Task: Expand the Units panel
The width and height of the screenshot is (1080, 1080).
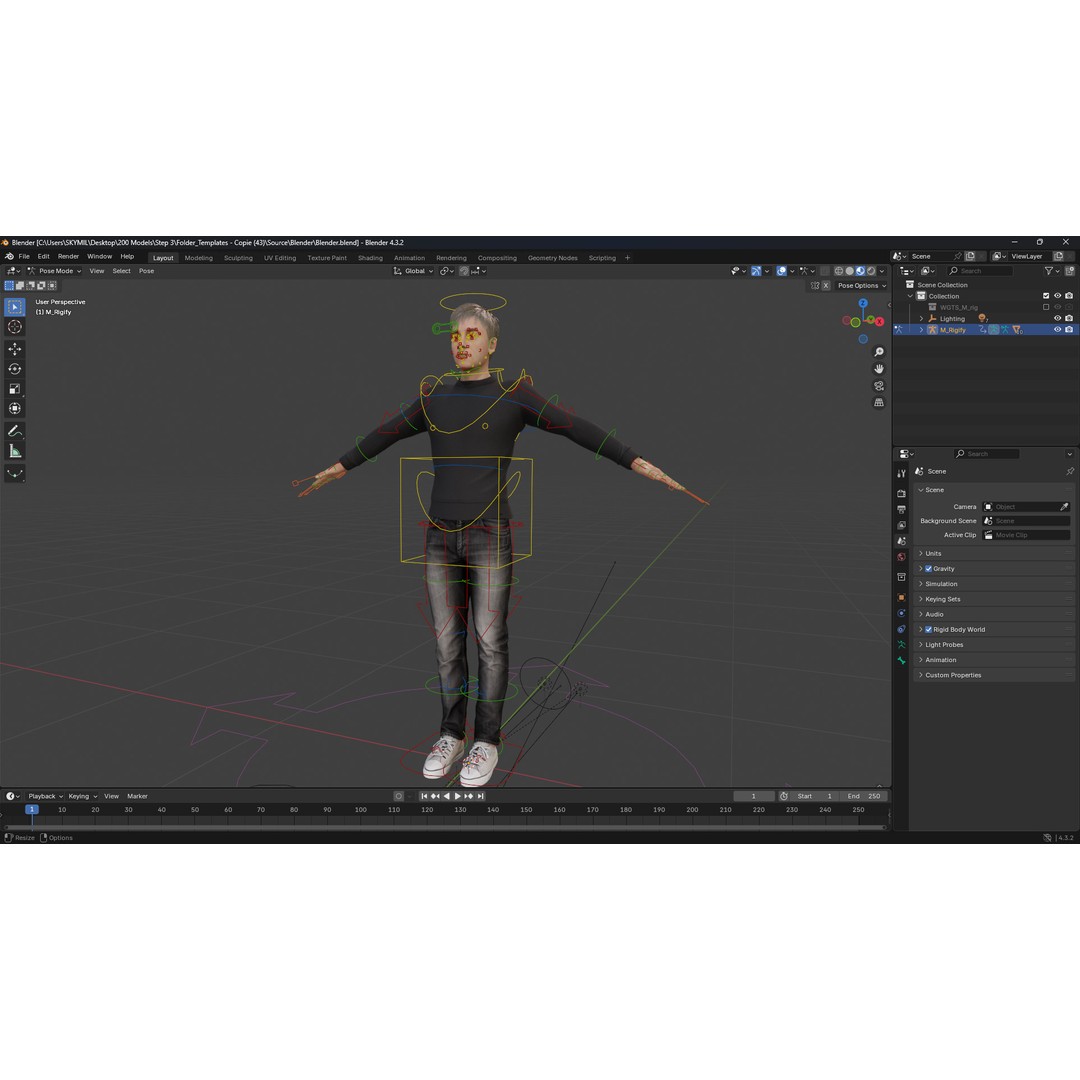Action: pyautogui.click(x=993, y=554)
